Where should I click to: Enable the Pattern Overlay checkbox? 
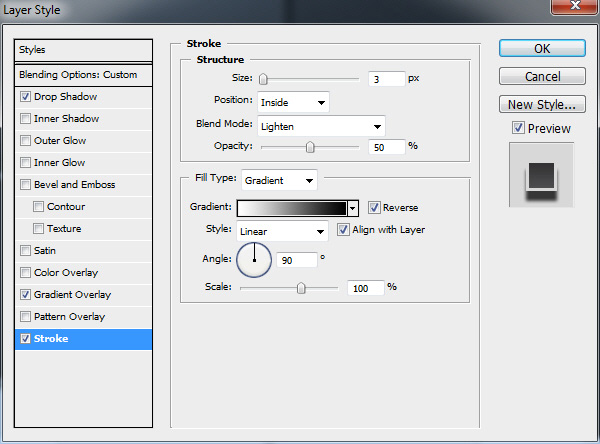25,317
